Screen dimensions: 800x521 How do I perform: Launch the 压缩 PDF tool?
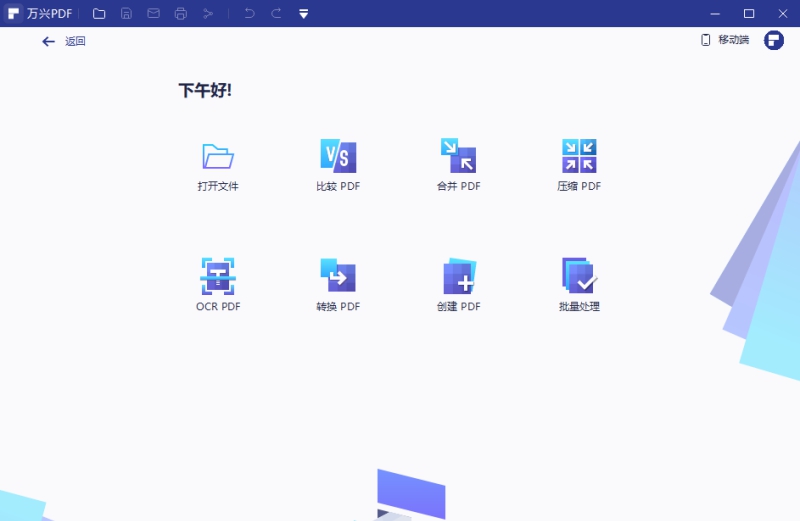[579, 165]
